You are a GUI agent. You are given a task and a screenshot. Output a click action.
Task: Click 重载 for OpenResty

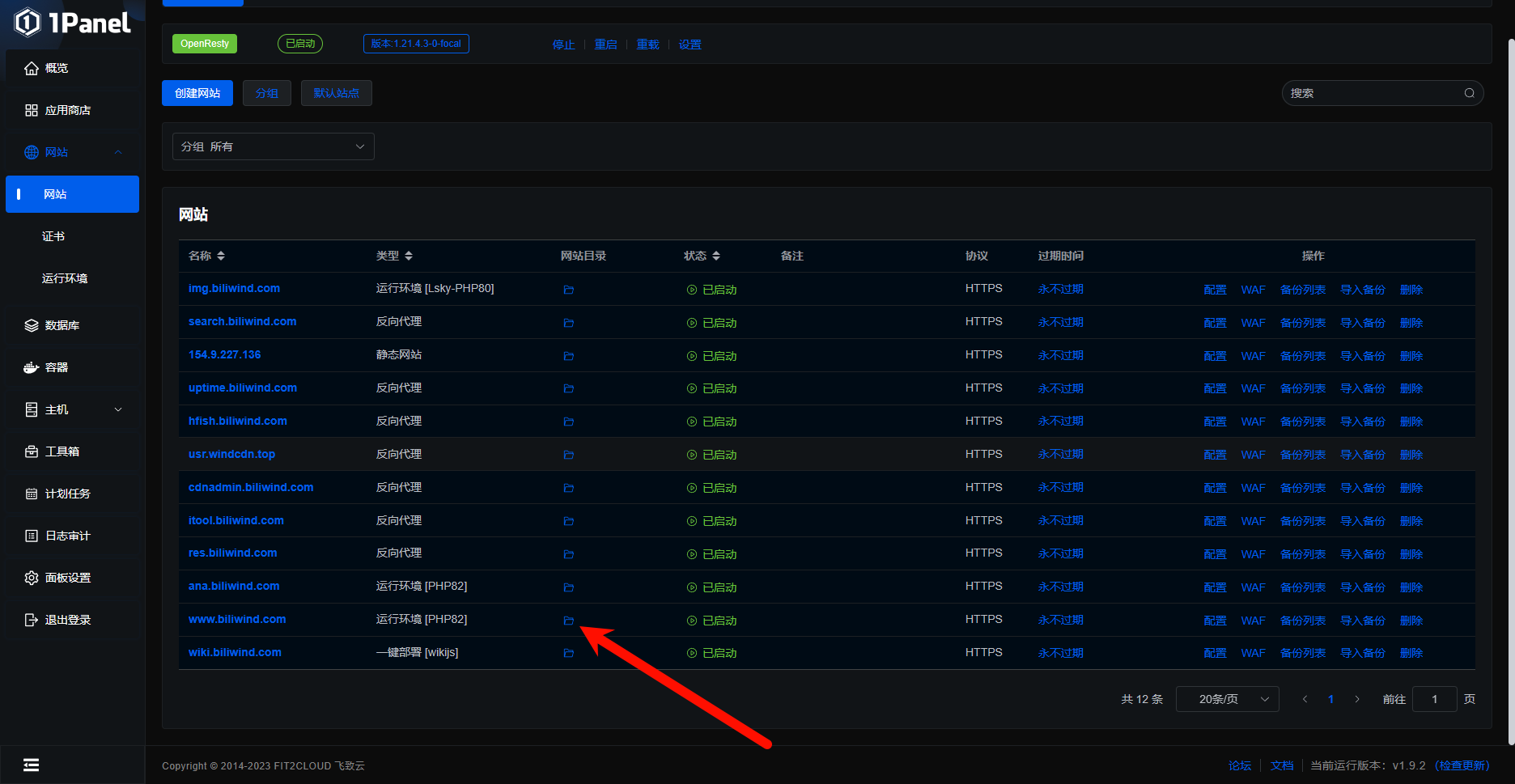[x=647, y=44]
